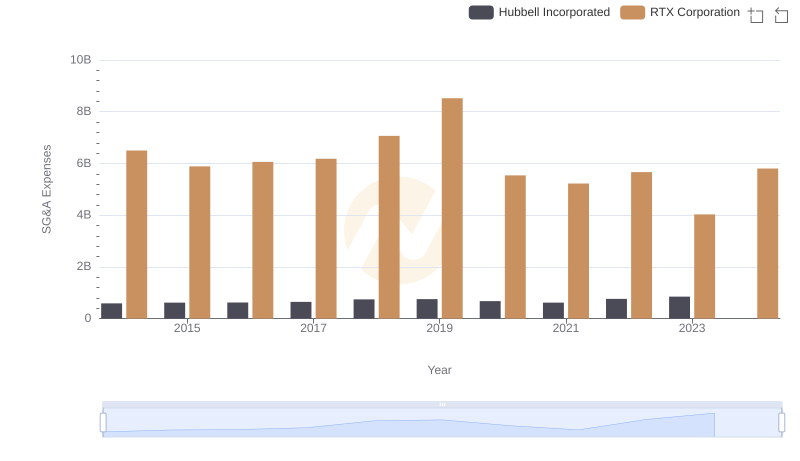Click the Year axis title
Viewport: 800px width, 461px height.
pos(440,370)
